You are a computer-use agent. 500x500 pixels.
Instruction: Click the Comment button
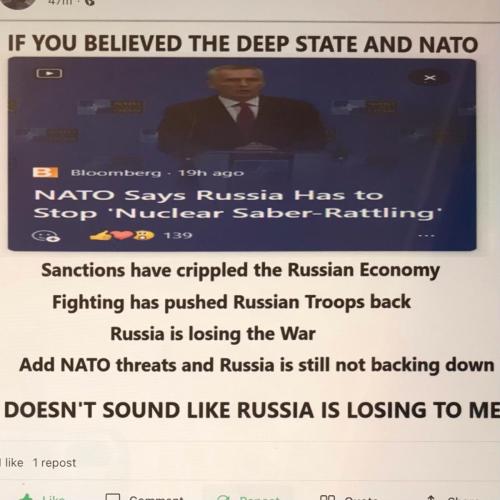point(144,497)
